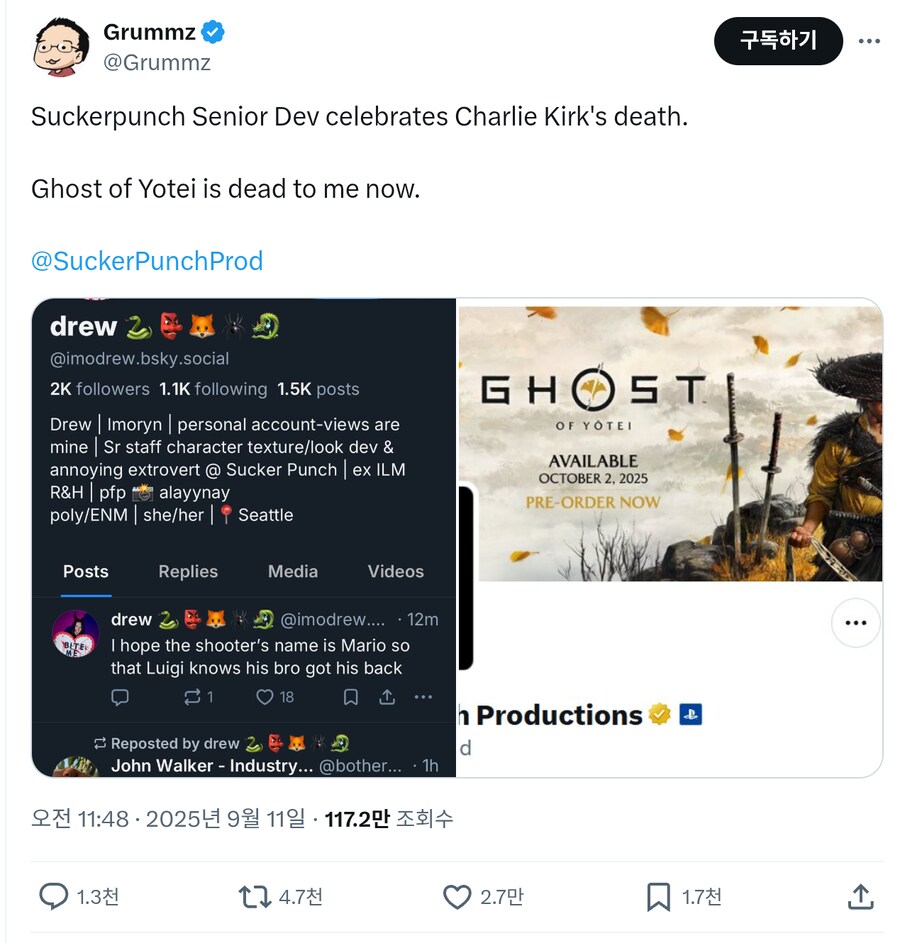The image size is (900, 943).
Task: Like drew's Bluesky post heart icon
Action: coord(265,697)
